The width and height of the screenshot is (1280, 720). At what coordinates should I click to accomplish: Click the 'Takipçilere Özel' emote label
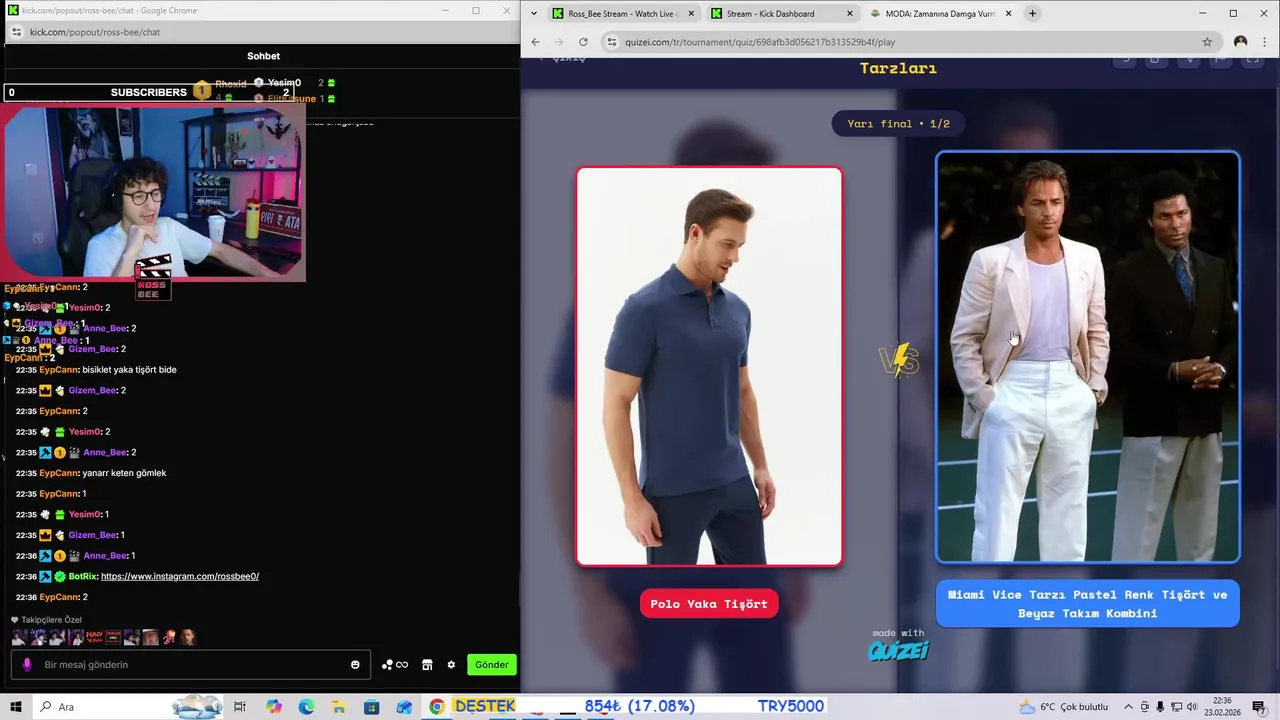point(51,620)
